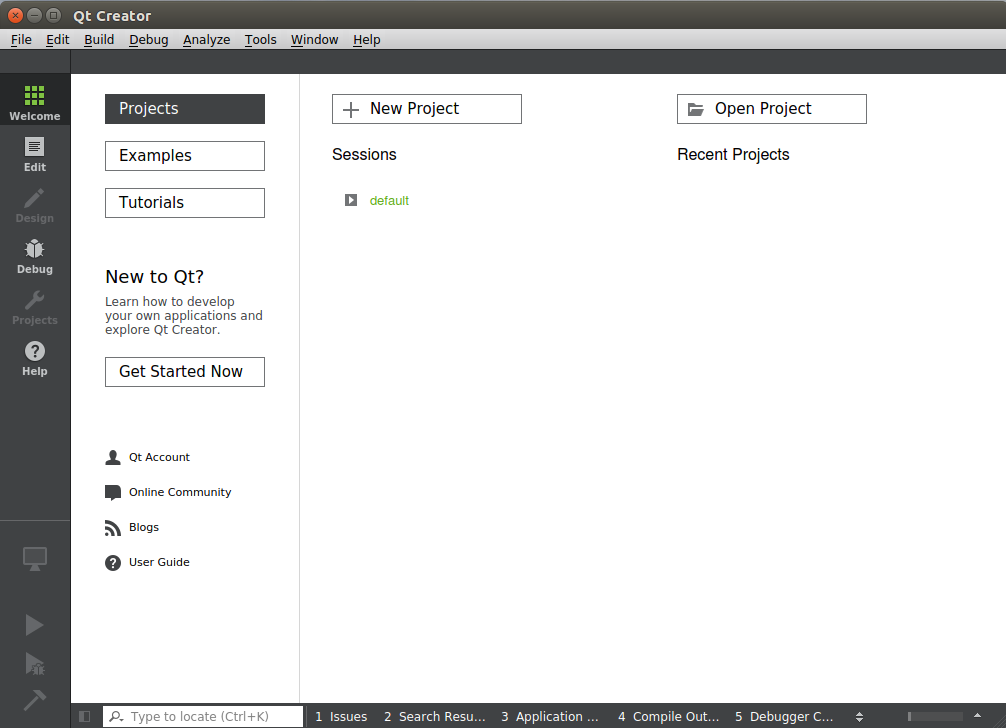Show the Application Output pane
The height and width of the screenshot is (728, 1006).
[x=549, y=716]
